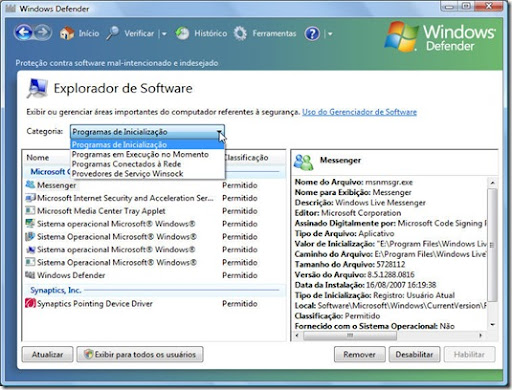Viewport: 512px width, 390px height.
Task: Click the Synaptics Pointing Device Driver icon
Action: point(30,303)
